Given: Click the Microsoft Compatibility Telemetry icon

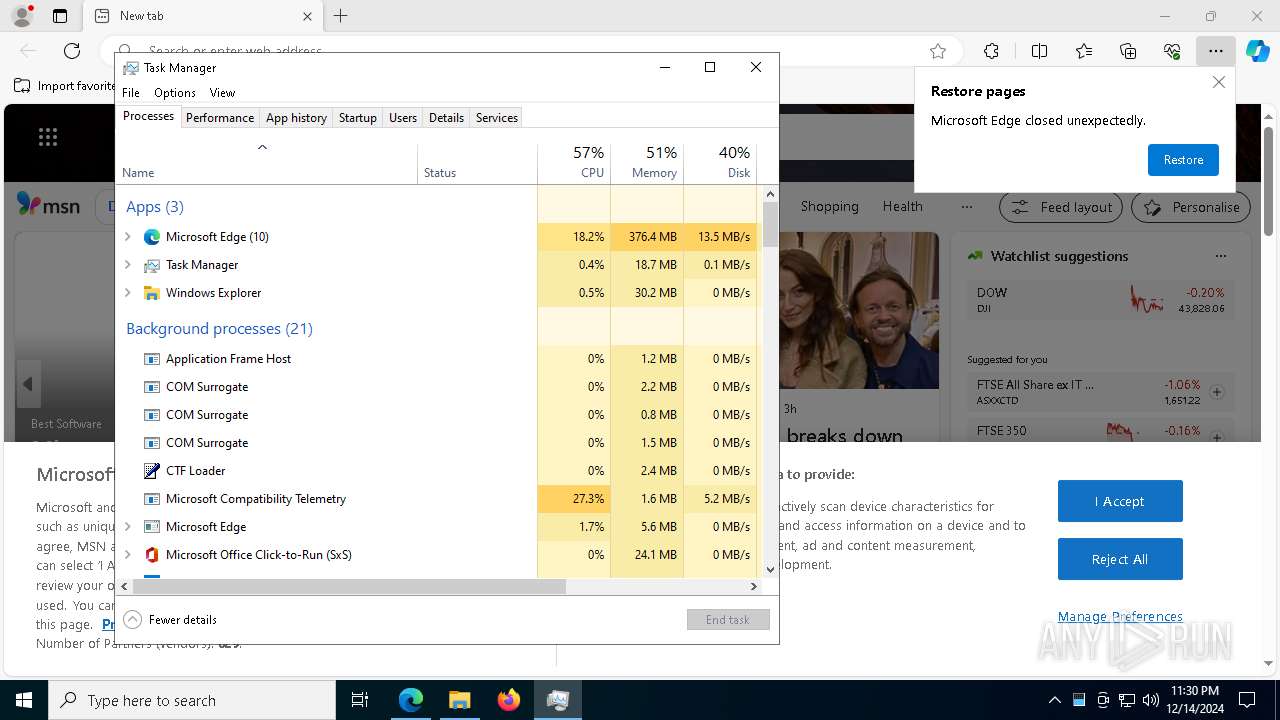Looking at the screenshot, I should [152, 499].
